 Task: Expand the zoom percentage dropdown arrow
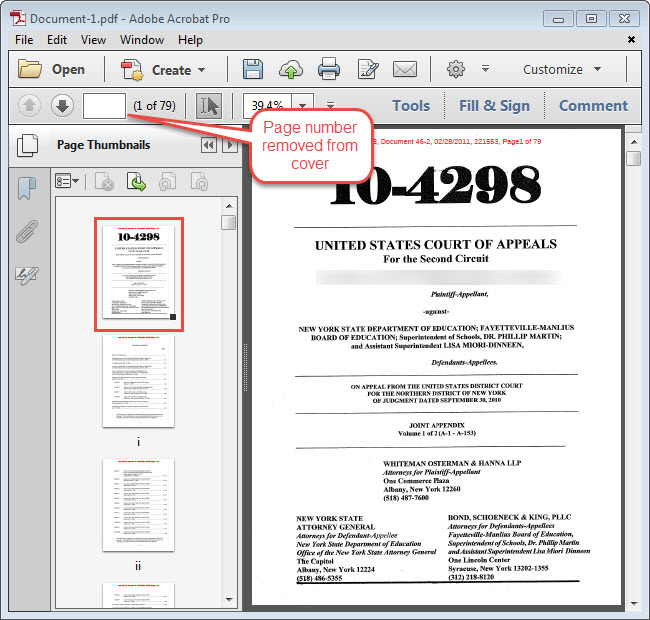(303, 106)
